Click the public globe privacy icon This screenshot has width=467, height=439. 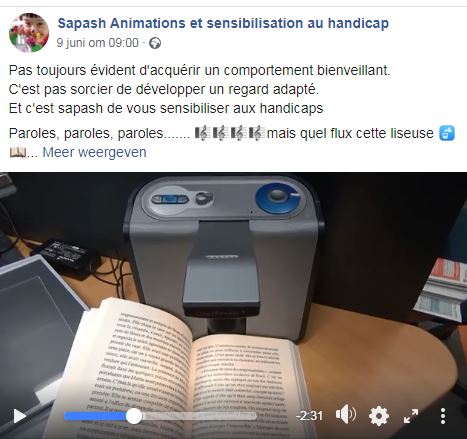pos(155,43)
